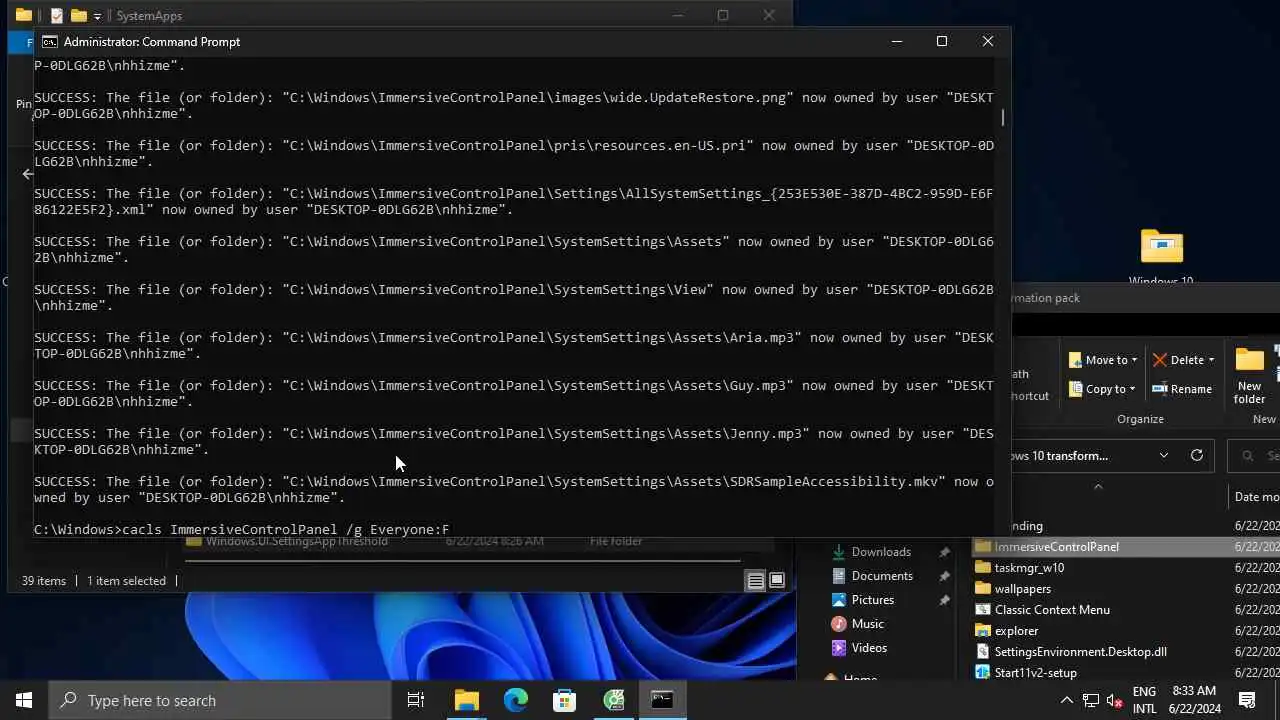Open the taskbar clock showing 8:33 AM
The width and height of the screenshot is (1280, 720).
coord(1194,700)
